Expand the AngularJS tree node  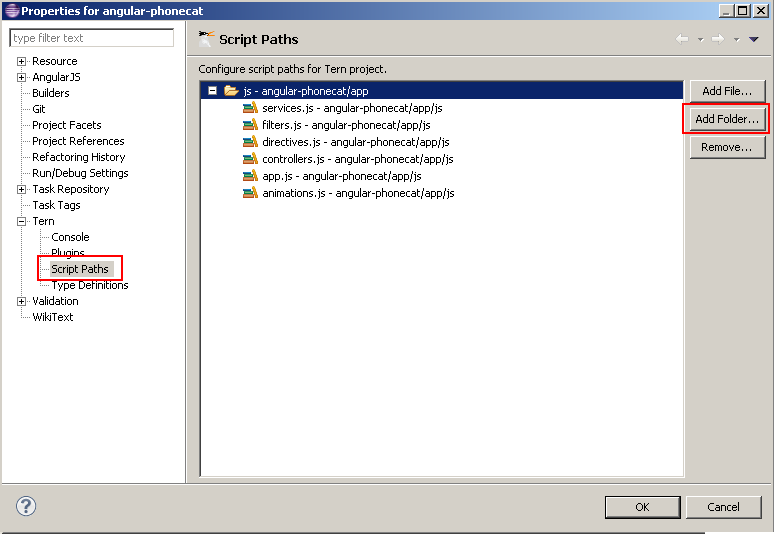(x=21, y=77)
